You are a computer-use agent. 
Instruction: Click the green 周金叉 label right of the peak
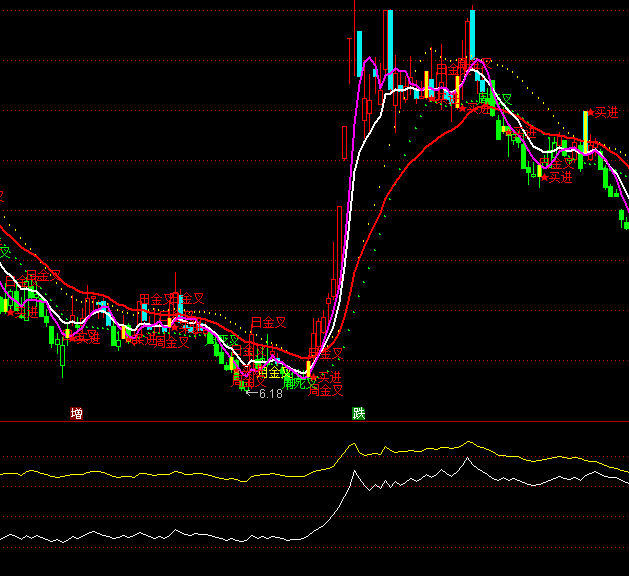495,100
